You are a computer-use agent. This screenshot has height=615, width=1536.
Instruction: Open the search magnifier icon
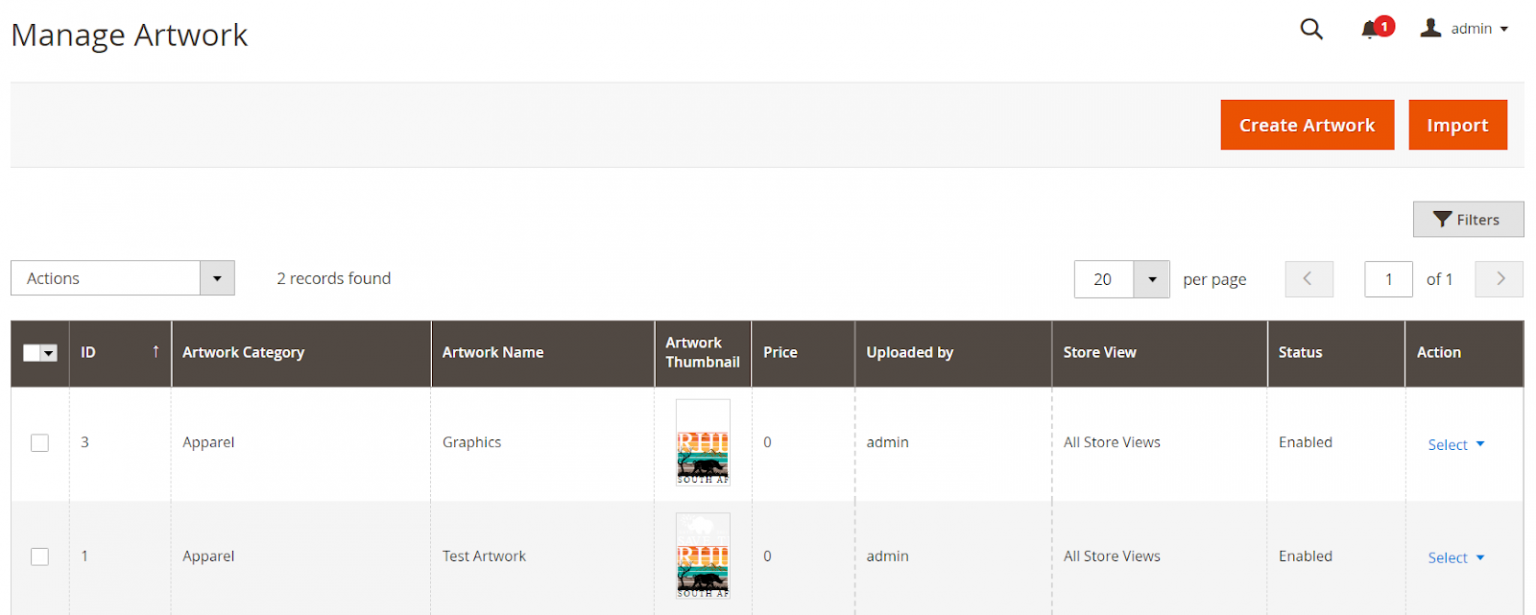pos(1310,29)
